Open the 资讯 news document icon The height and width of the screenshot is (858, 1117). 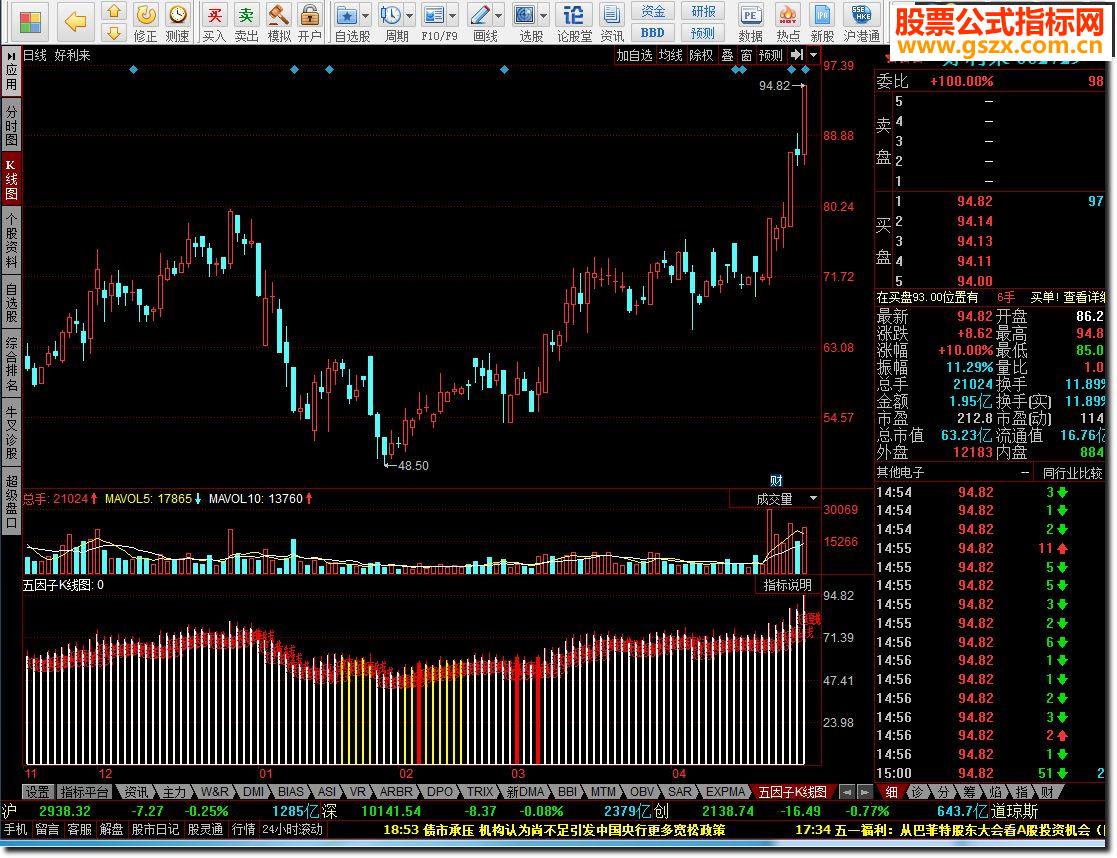click(x=611, y=14)
